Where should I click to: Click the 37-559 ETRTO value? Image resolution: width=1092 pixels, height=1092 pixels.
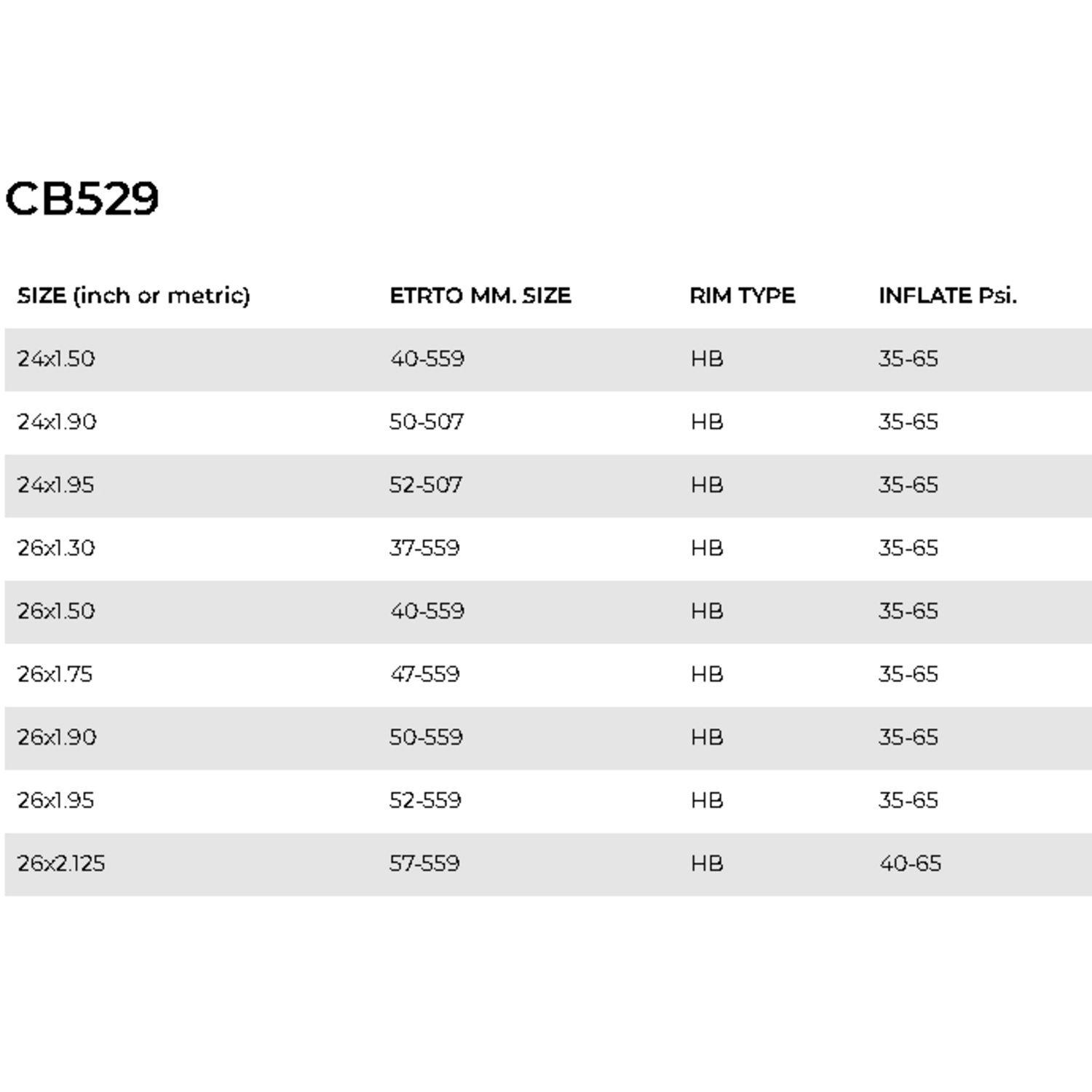click(424, 548)
